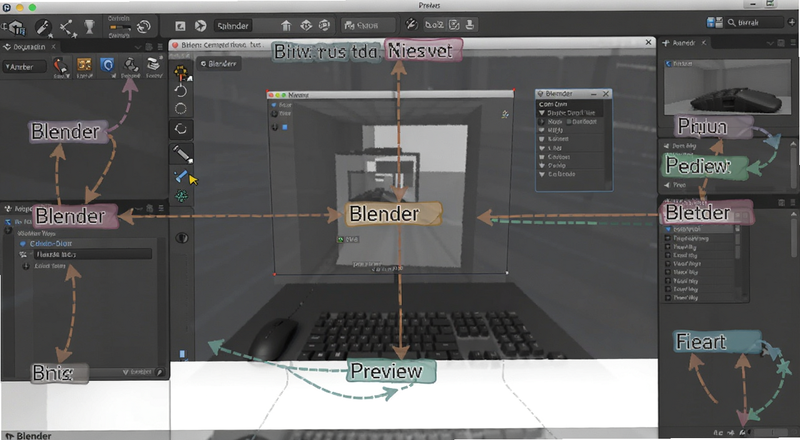The width and height of the screenshot is (800, 440).
Task: Select the pencil tool in the viewport toolbar
Action: [x=181, y=154]
